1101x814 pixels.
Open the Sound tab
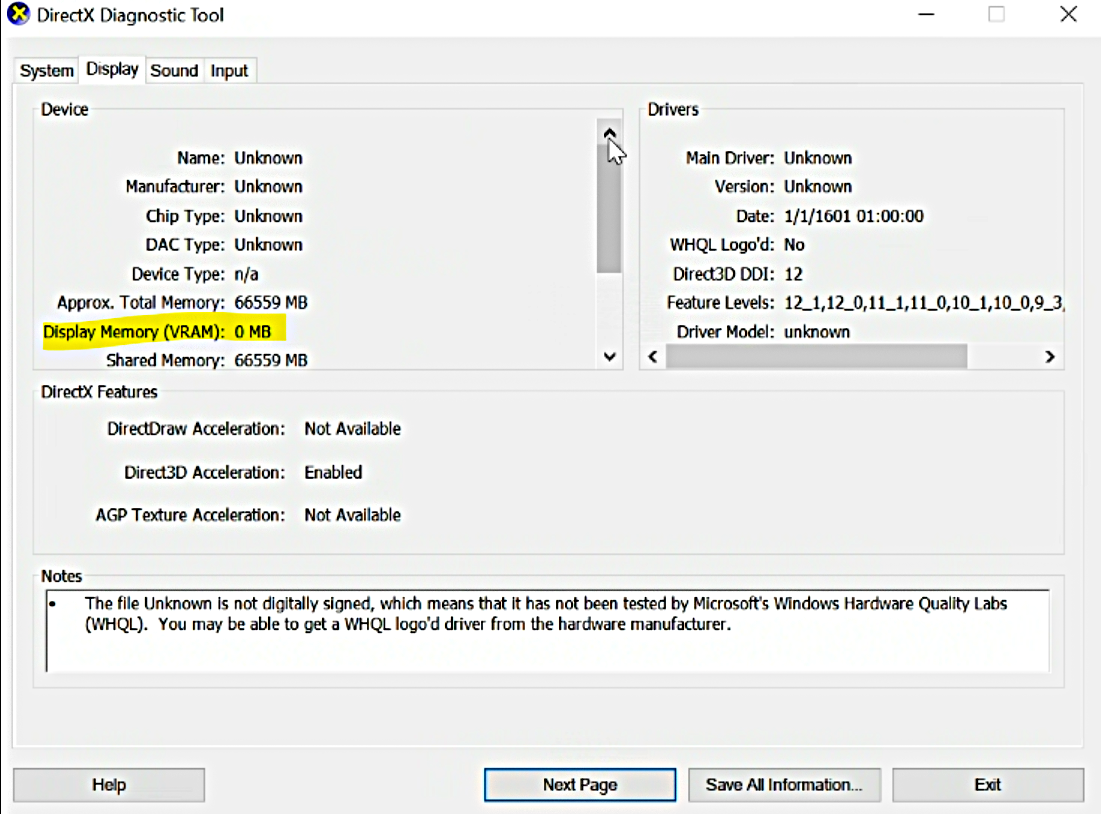tap(174, 71)
